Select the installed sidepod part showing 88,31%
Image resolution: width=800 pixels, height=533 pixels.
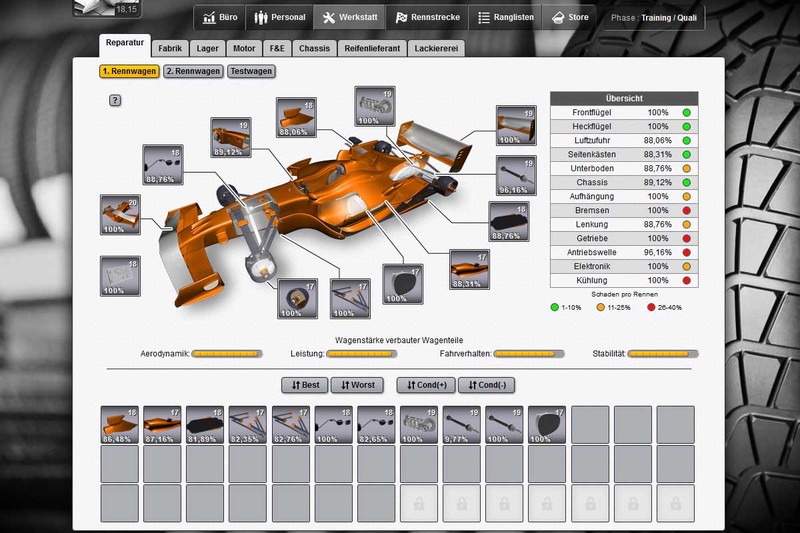pos(469,269)
